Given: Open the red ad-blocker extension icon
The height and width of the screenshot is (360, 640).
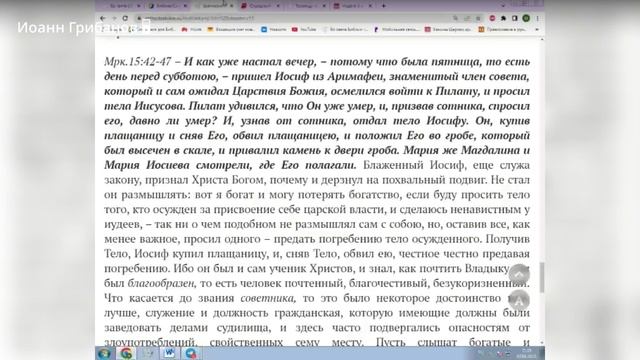Looking at the screenshot, I should [492, 18].
